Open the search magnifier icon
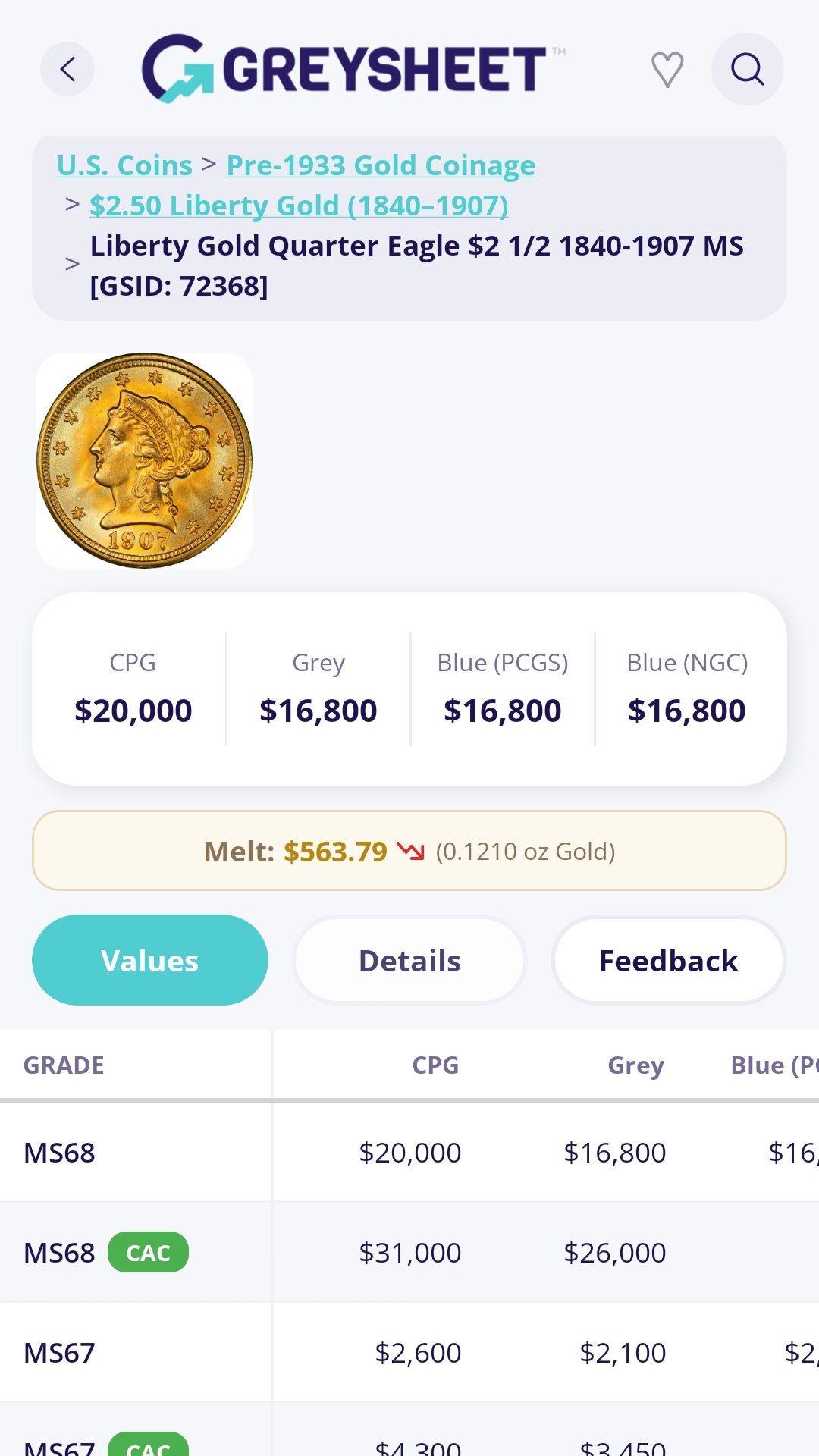Viewport: 819px width, 1456px height. (x=747, y=69)
